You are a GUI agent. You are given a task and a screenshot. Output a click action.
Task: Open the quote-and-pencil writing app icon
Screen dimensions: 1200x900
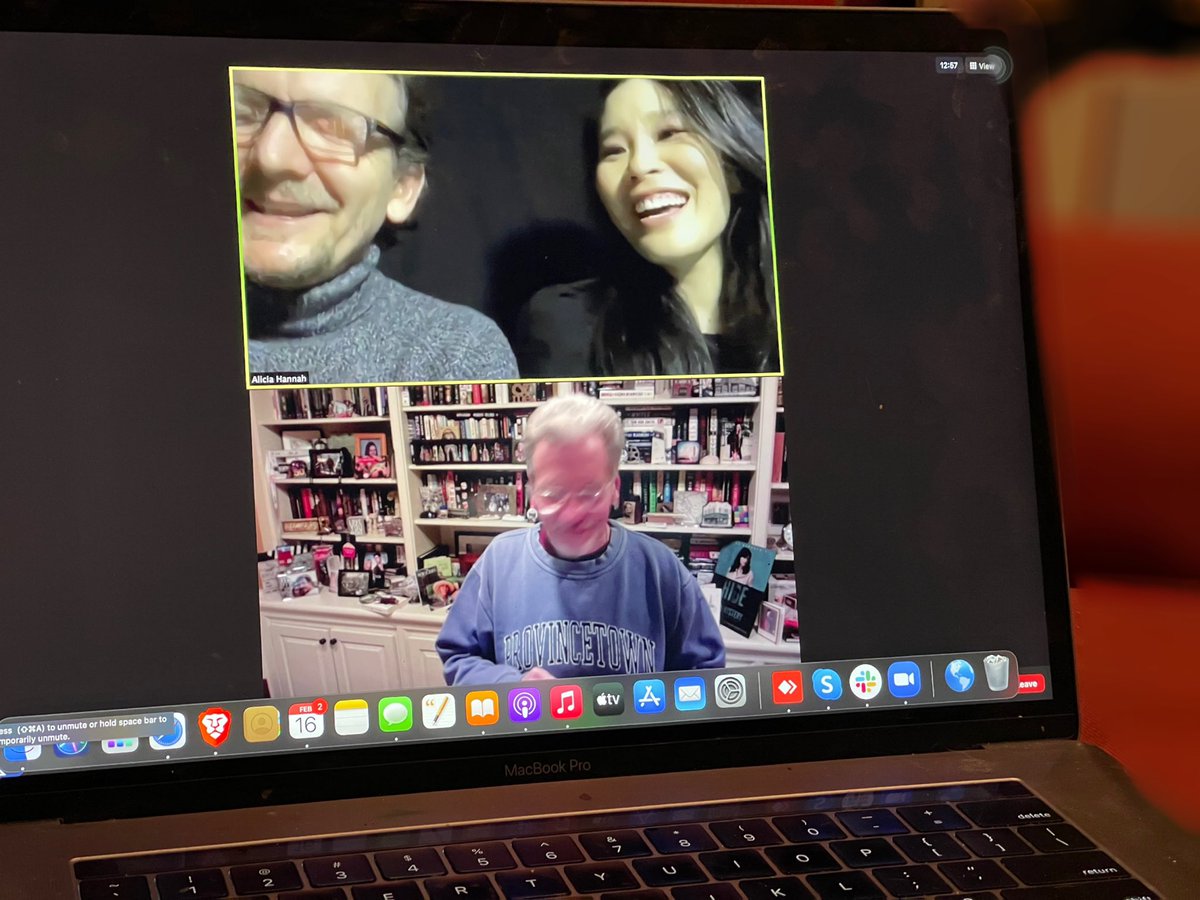438,710
